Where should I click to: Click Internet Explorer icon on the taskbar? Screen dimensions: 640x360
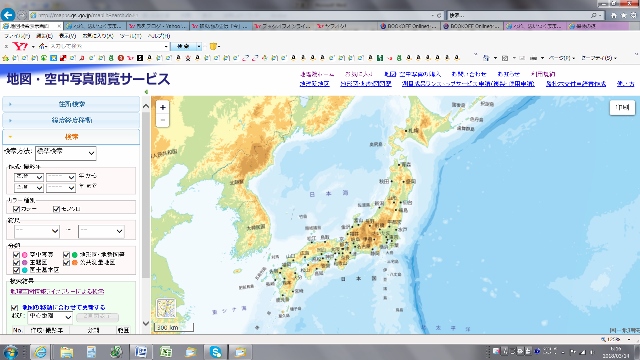click(40, 352)
